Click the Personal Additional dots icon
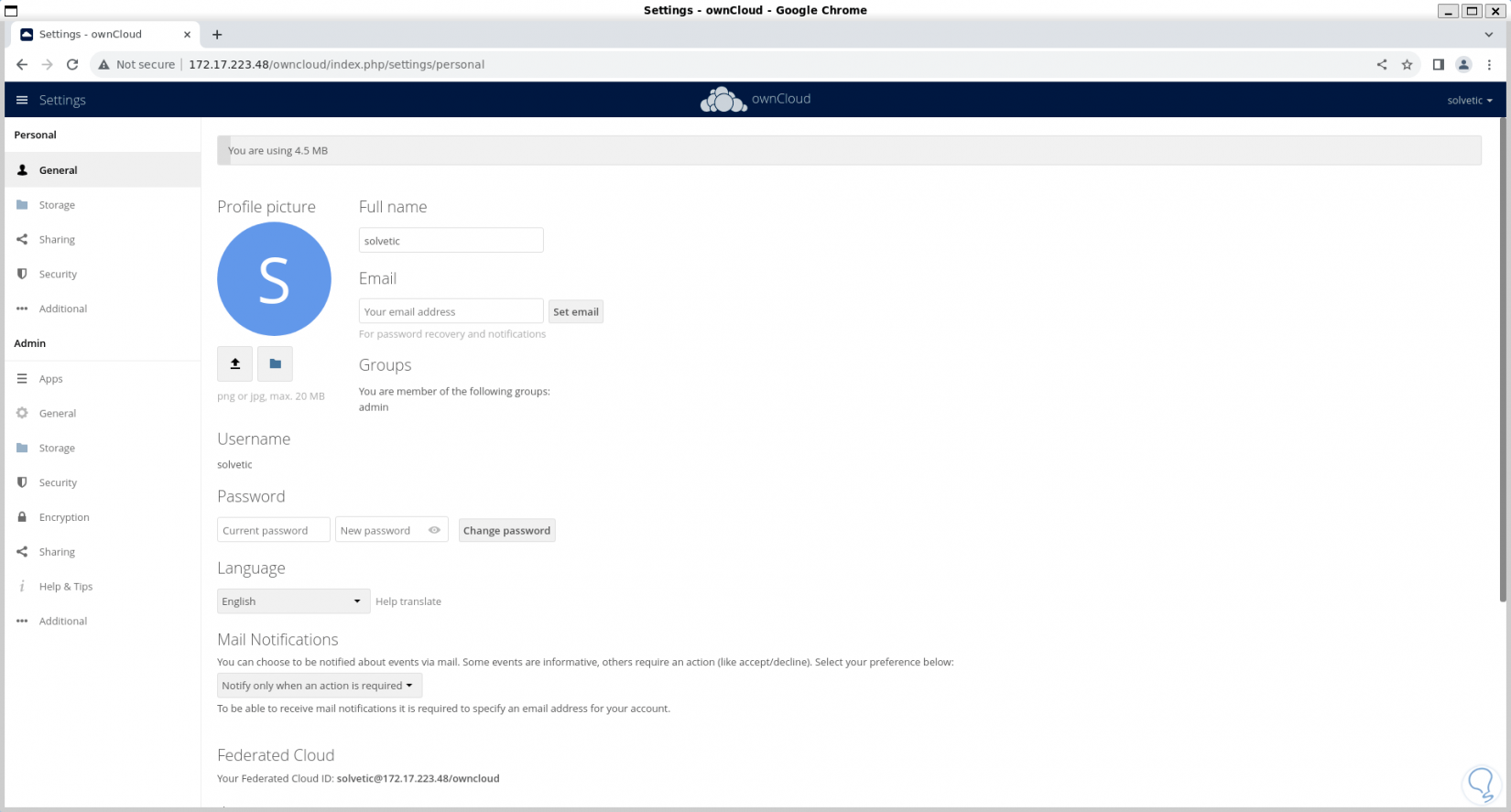 pyautogui.click(x=22, y=309)
